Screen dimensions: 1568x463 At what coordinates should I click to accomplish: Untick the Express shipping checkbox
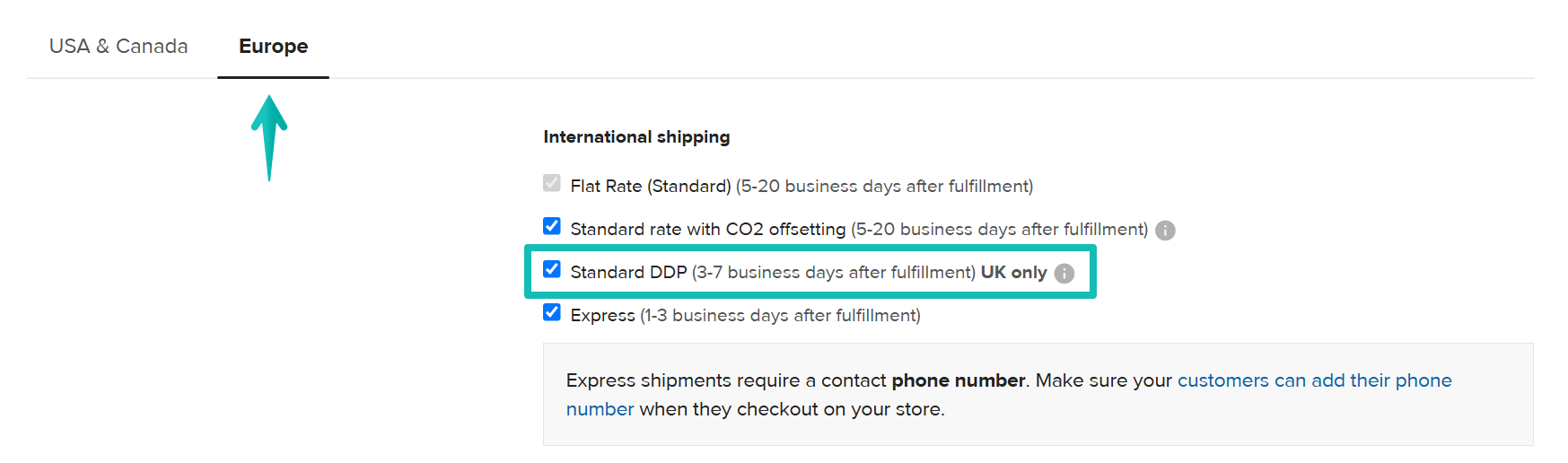[552, 312]
